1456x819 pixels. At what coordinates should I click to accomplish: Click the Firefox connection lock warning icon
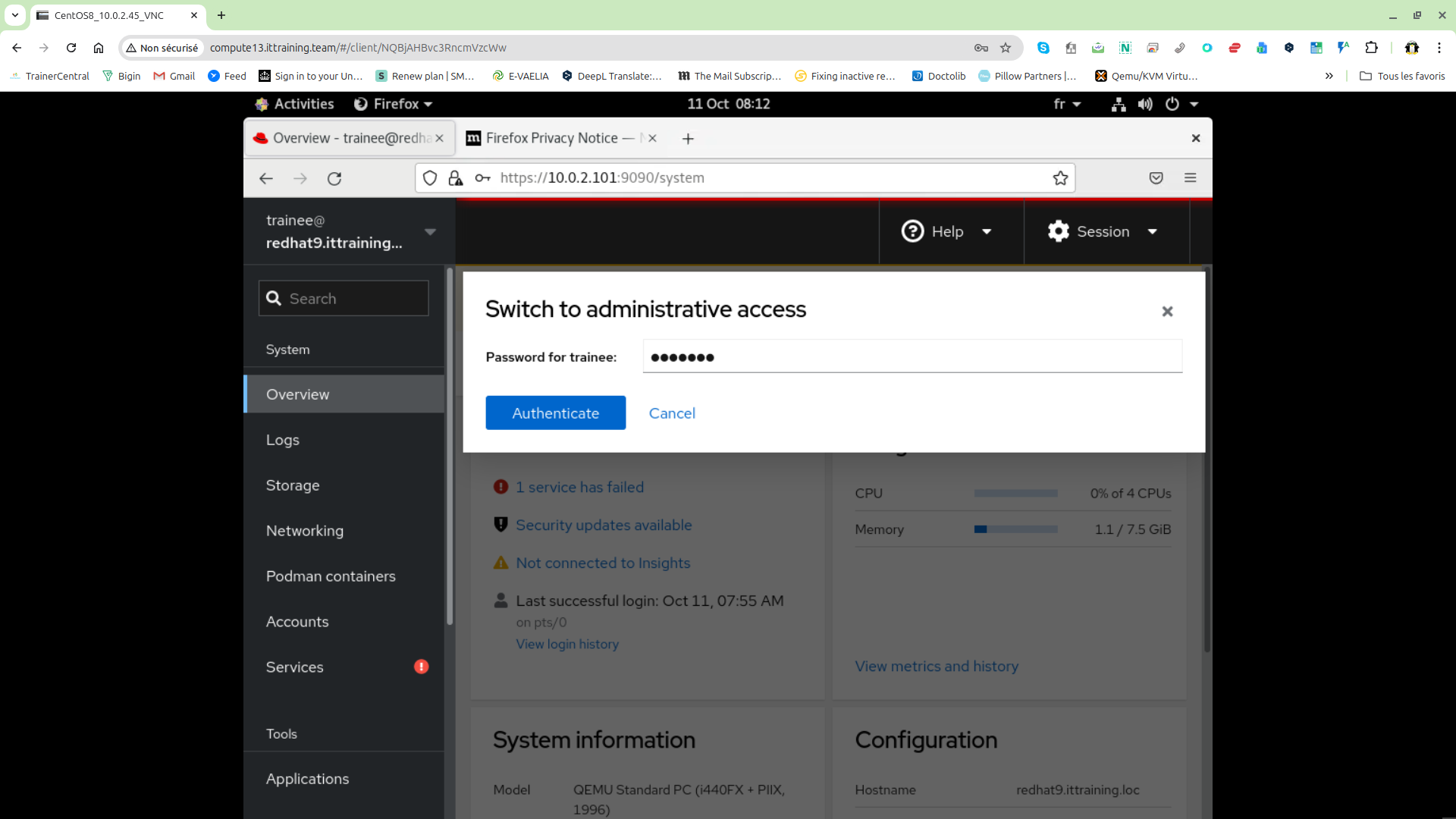pyautogui.click(x=456, y=178)
